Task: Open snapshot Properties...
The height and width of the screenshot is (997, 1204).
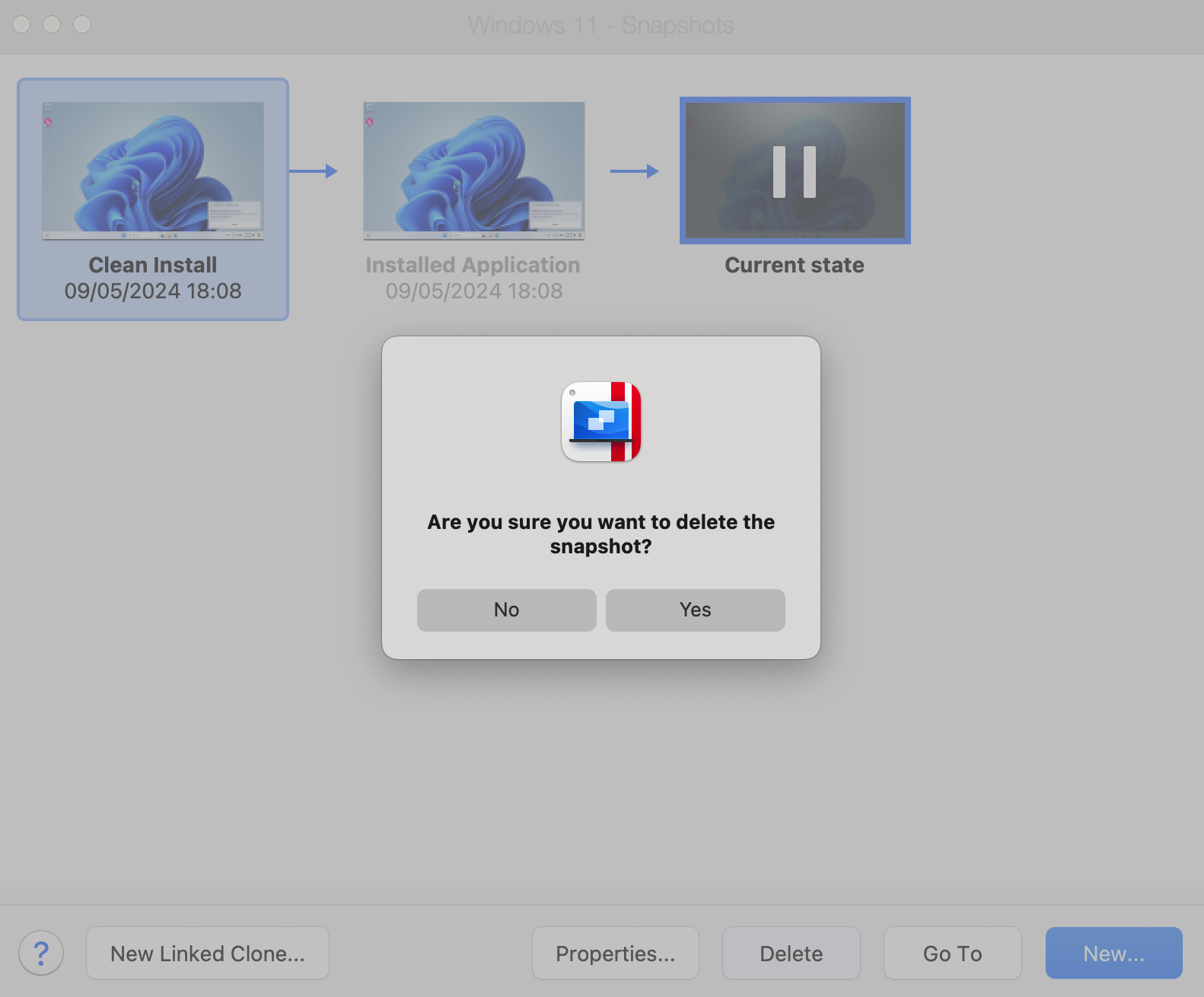Action: pos(615,953)
